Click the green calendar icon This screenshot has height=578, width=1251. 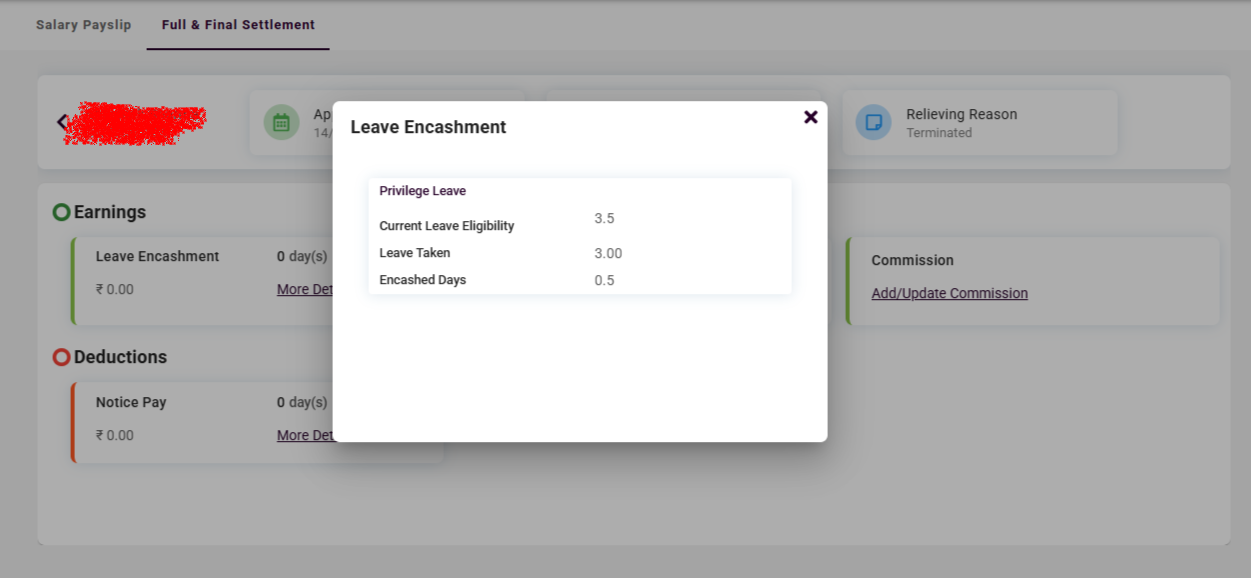click(281, 123)
